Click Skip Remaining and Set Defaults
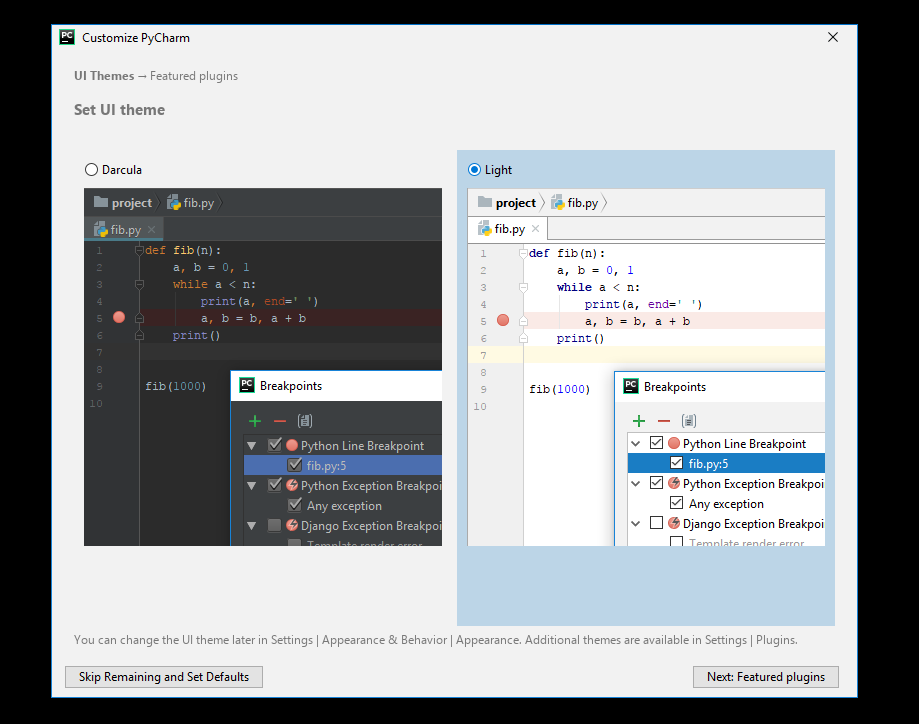 coord(164,677)
